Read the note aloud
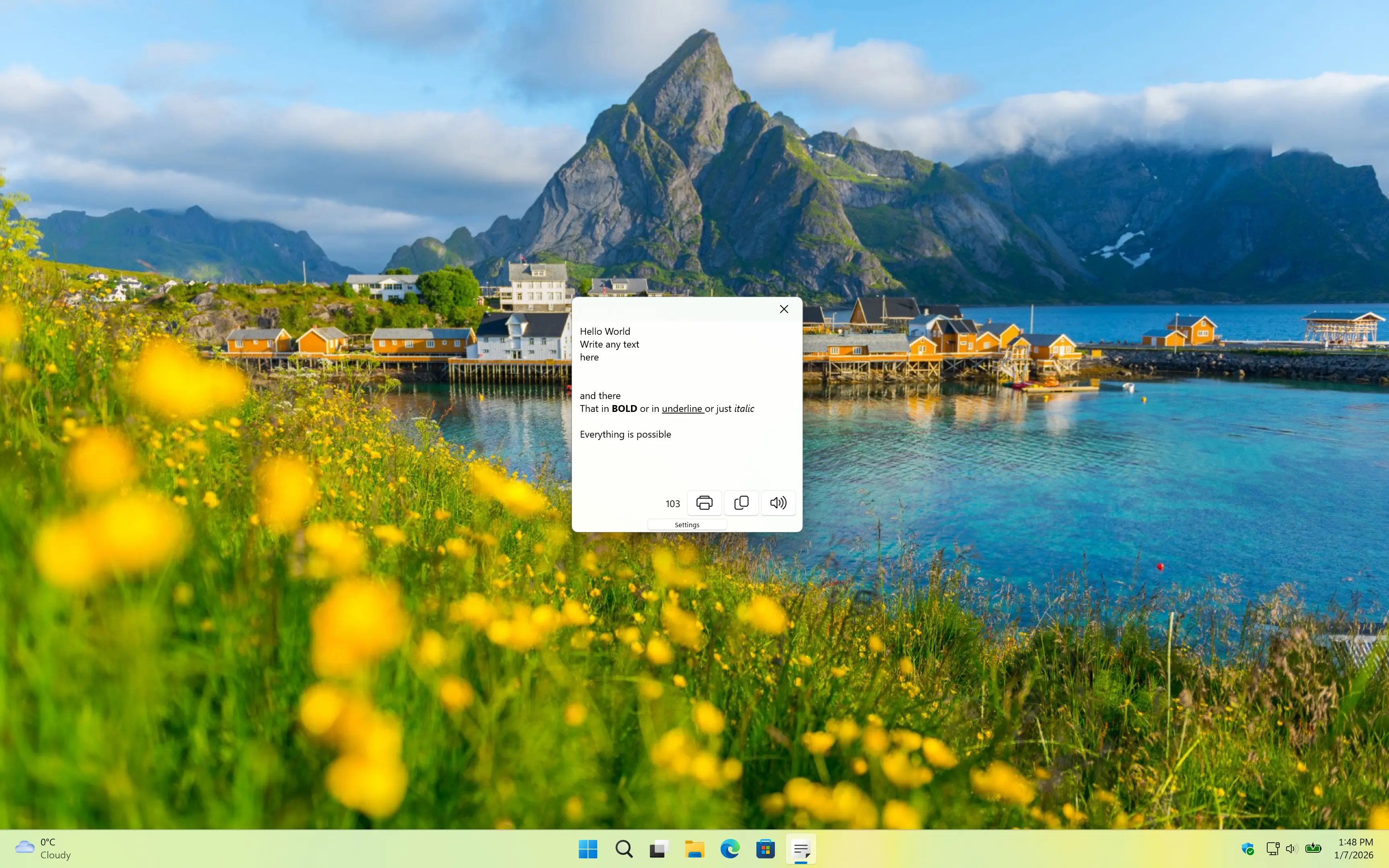 coord(778,502)
